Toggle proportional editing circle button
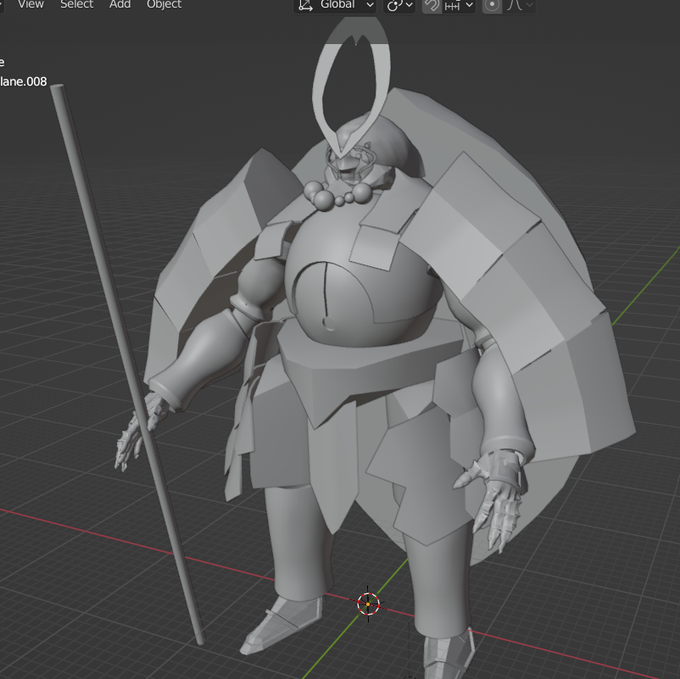The height and width of the screenshot is (679, 680). 492,5
